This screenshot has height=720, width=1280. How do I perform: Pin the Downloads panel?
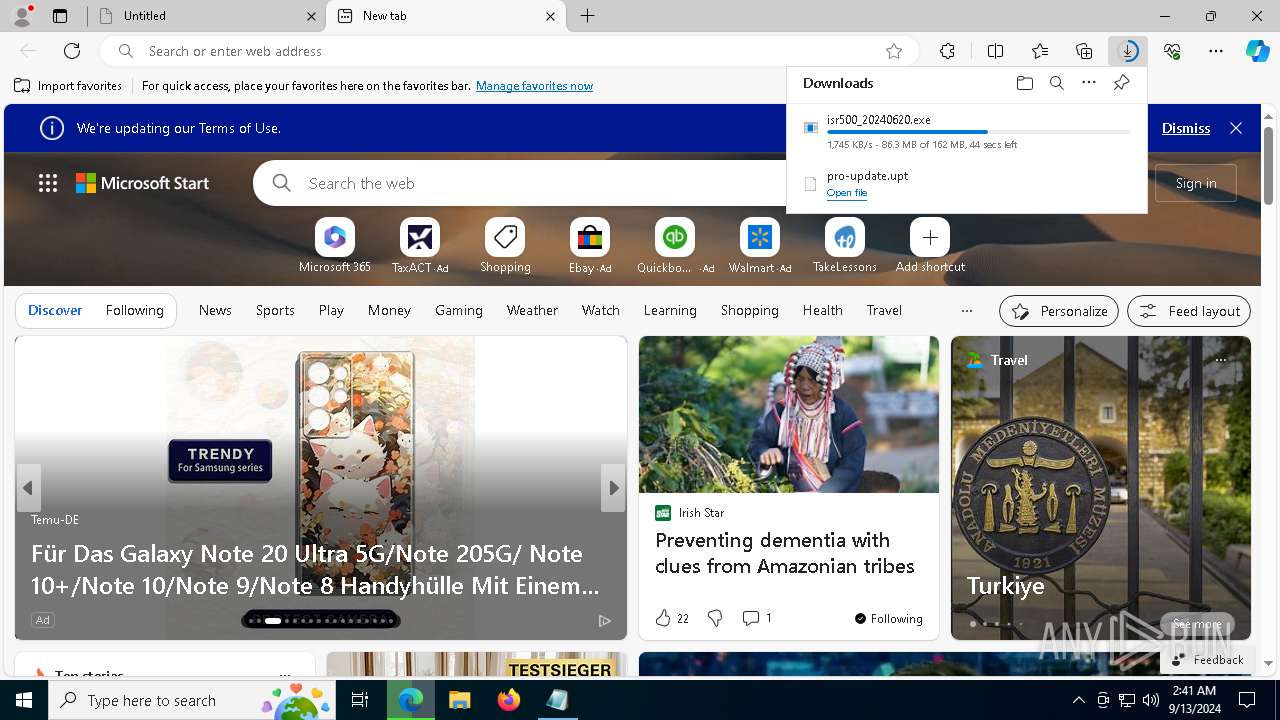tap(1121, 83)
